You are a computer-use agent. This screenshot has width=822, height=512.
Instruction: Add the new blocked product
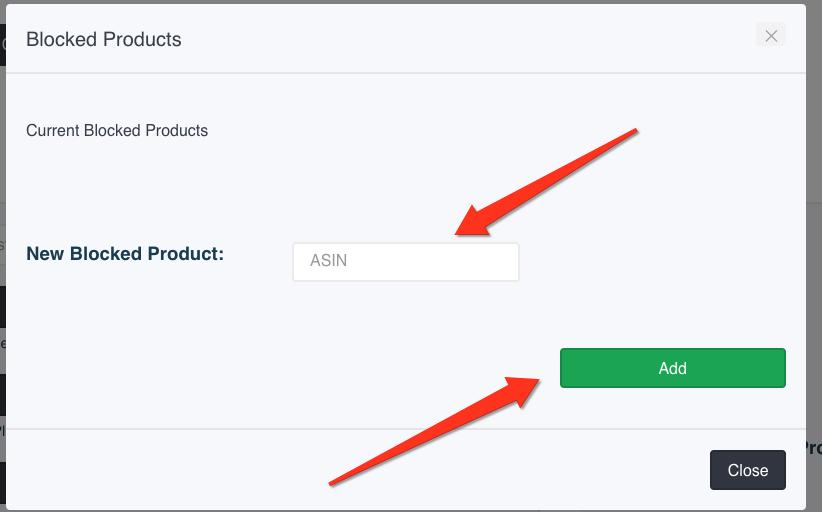tap(673, 368)
